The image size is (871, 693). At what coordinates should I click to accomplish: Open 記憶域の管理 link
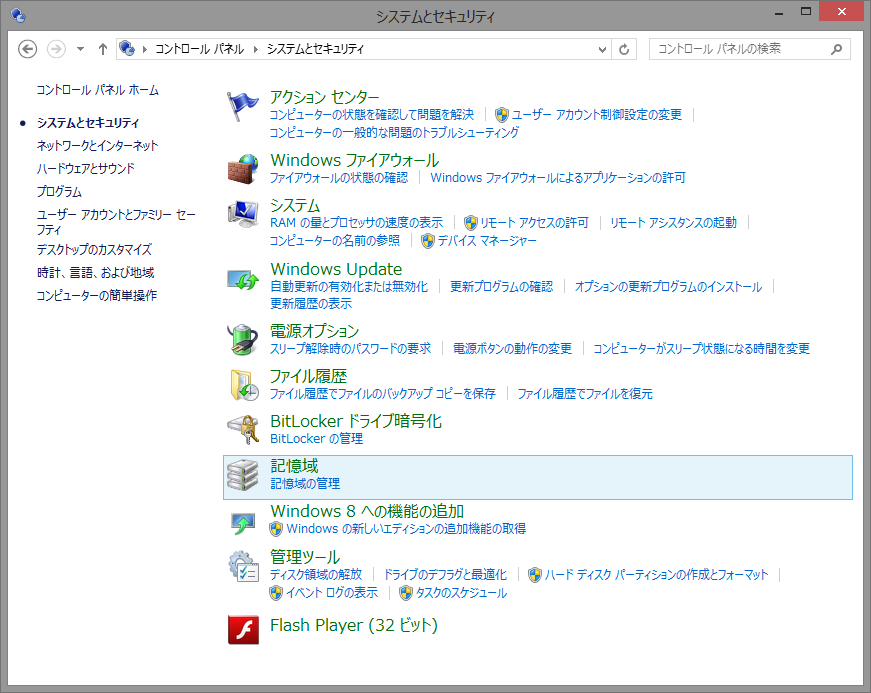click(305, 484)
